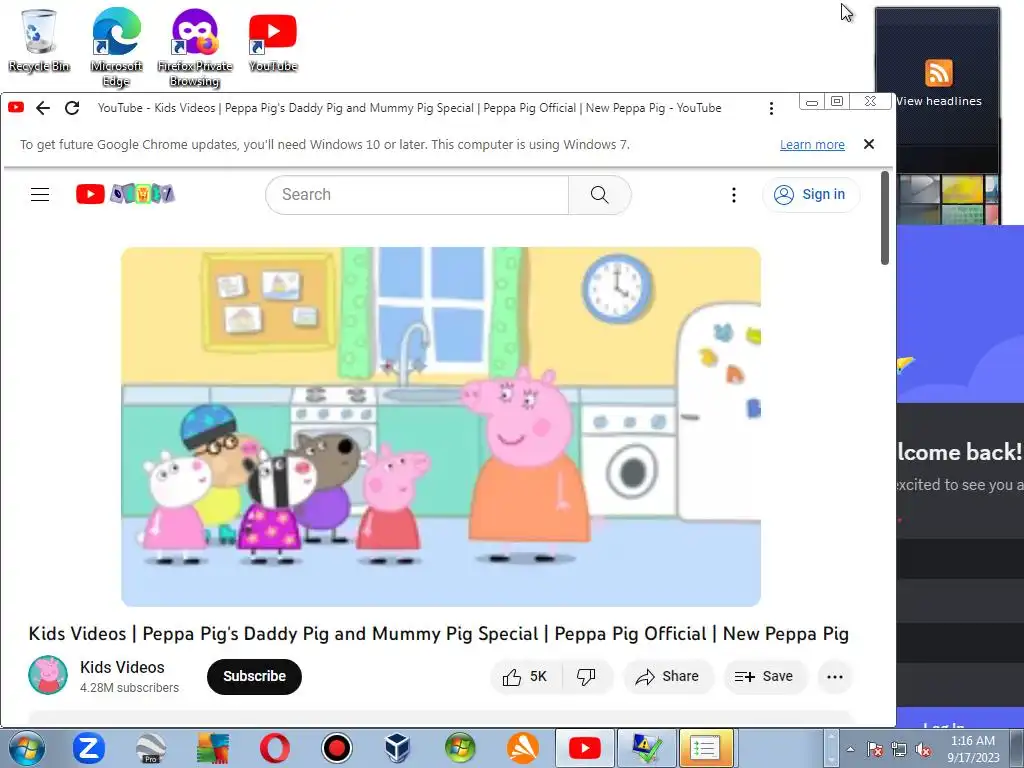Open the YouTube hamburger guide menu
1024x768 pixels.
40,195
